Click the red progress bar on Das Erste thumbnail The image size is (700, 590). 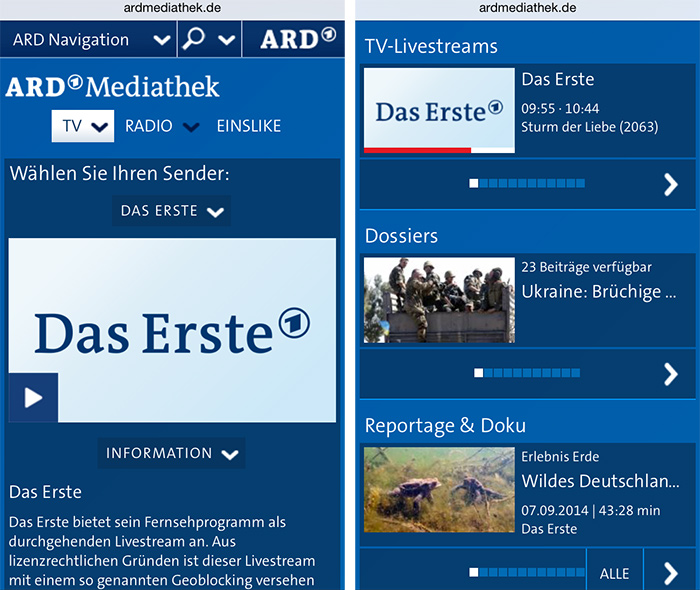tap(417, 150)
